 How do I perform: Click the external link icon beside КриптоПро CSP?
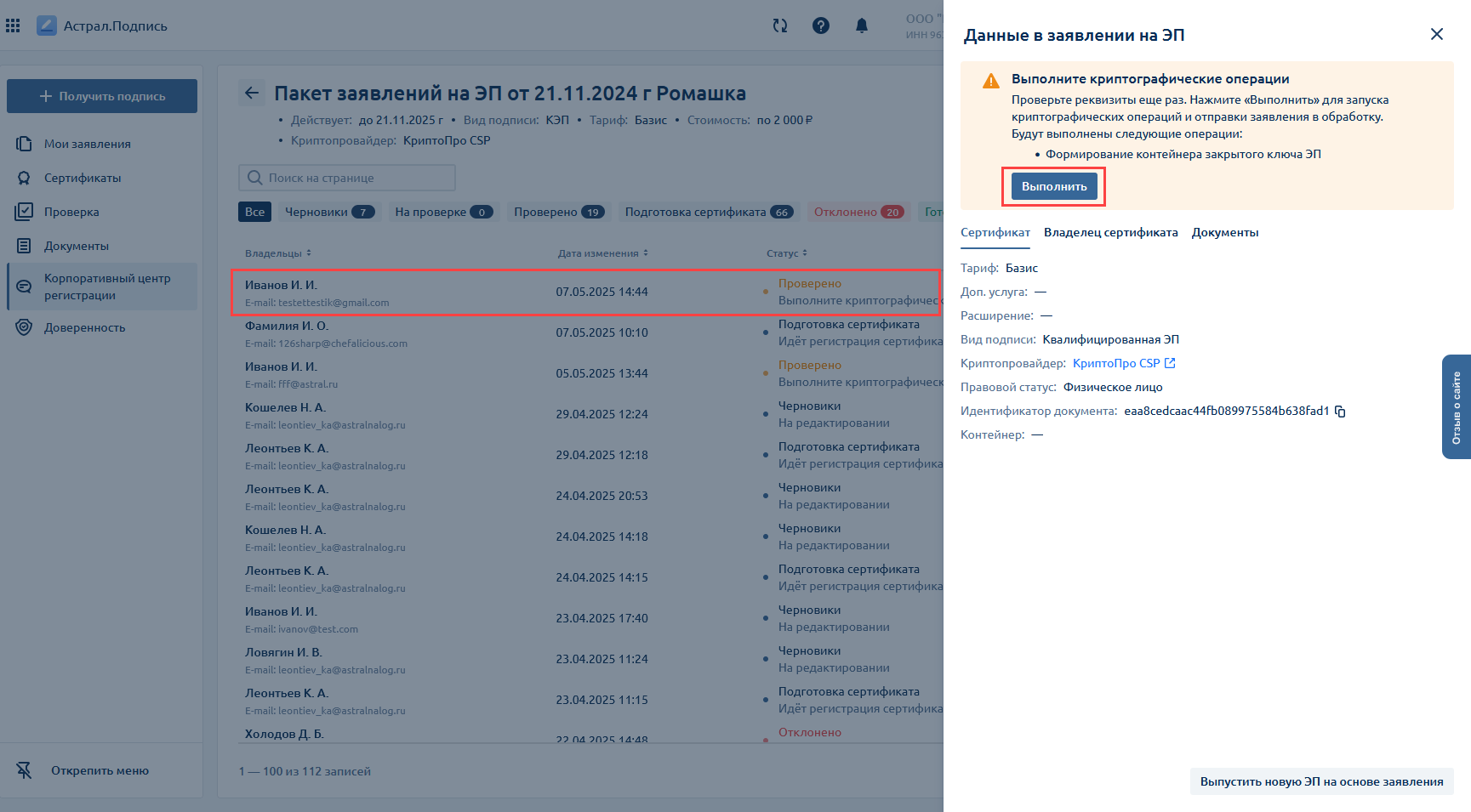pos(1170,363)
